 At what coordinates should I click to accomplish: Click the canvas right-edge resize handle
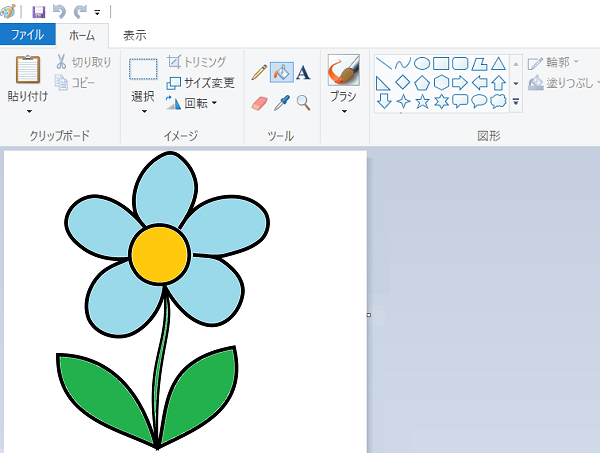(369, 315)
